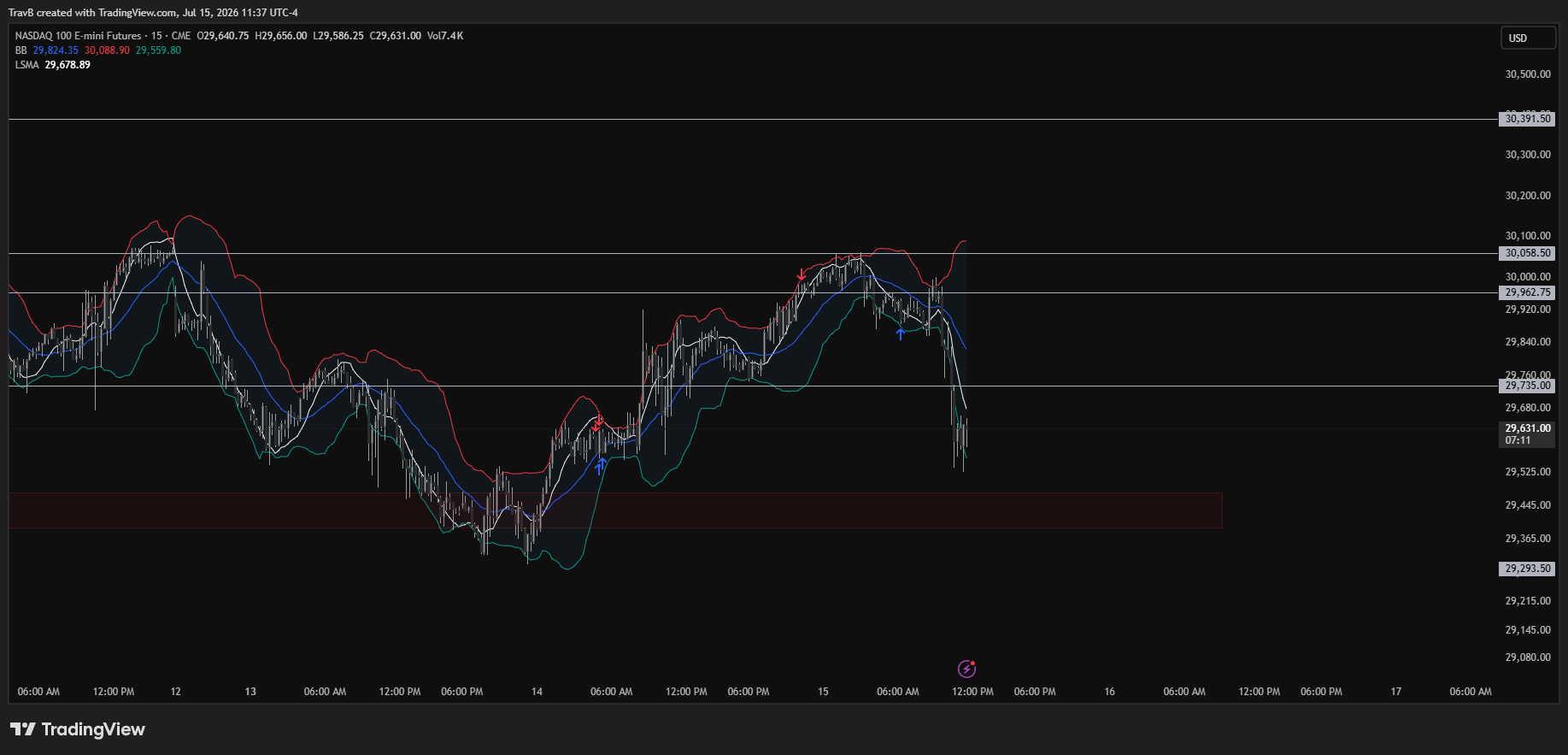The image size is (1568, 755).
Task: Click the 29,080.00 price axis tick
Action: click(x=1528, y=658)
